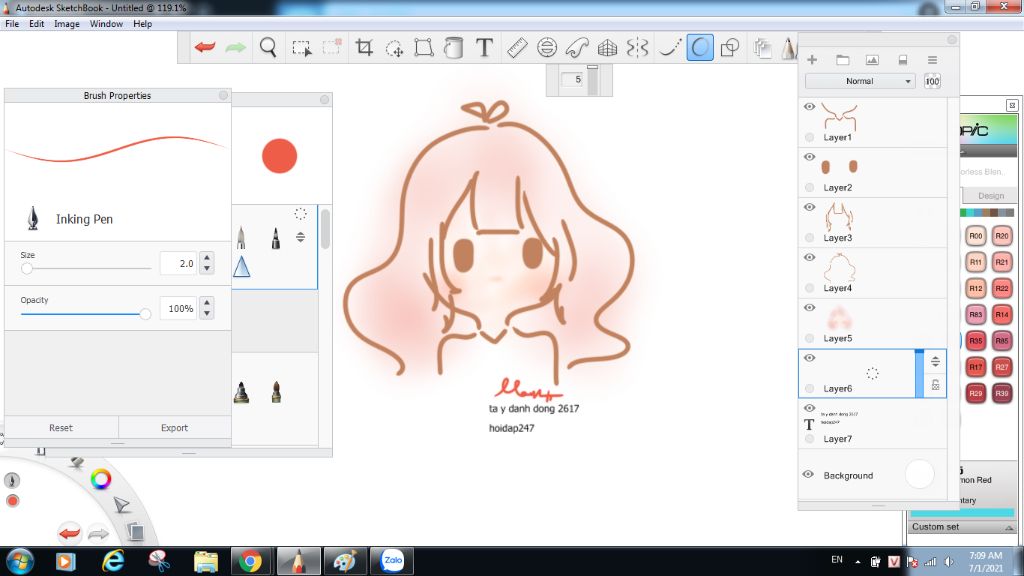The height and width of the screenshot is (576, 1024).
Task: Switch to the Design tab in Copic library
Action: (x=991, y=195)
